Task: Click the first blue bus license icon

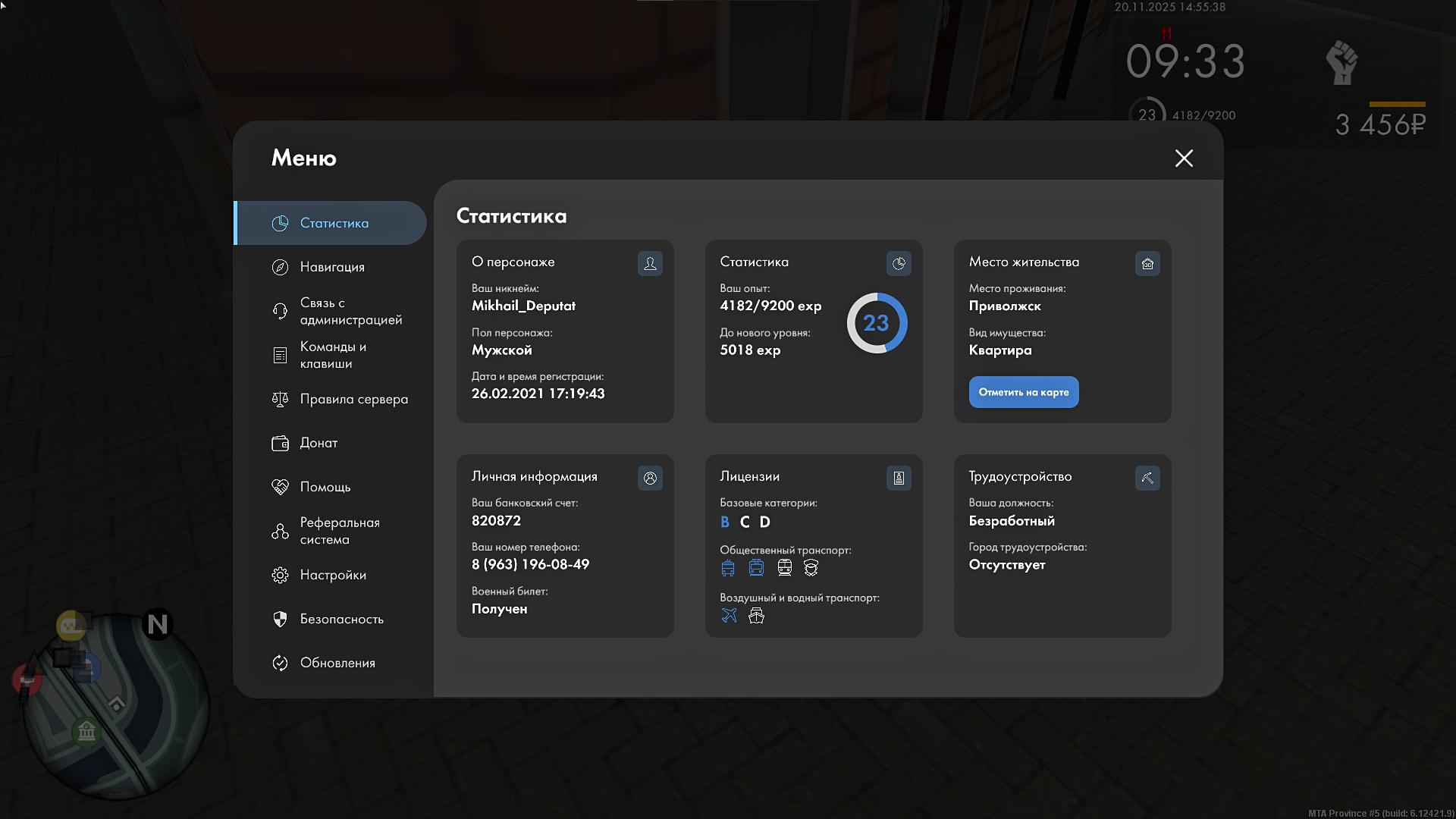Action: pos(728,567)
